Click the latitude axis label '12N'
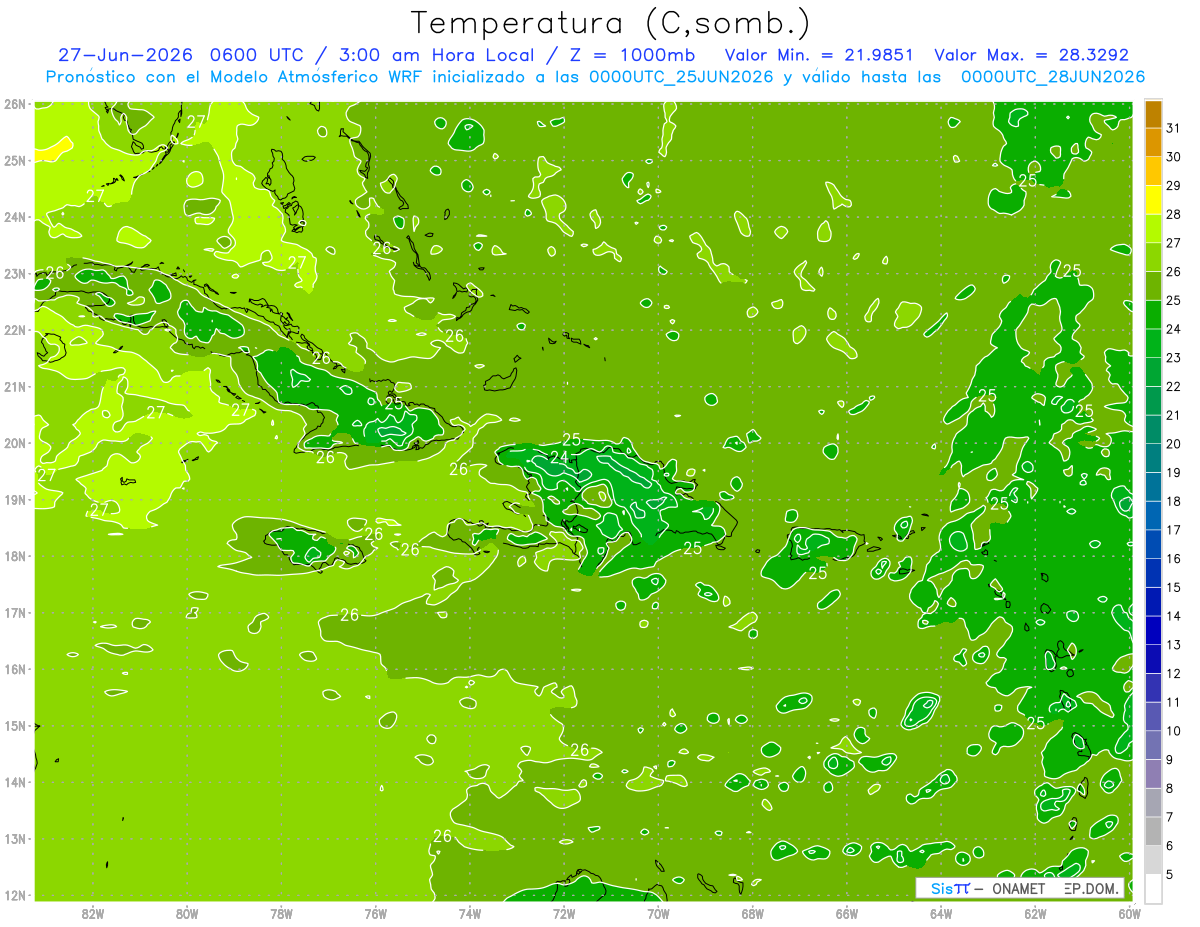This screenshot has height=927, width=1200. [x=15, y=895]
